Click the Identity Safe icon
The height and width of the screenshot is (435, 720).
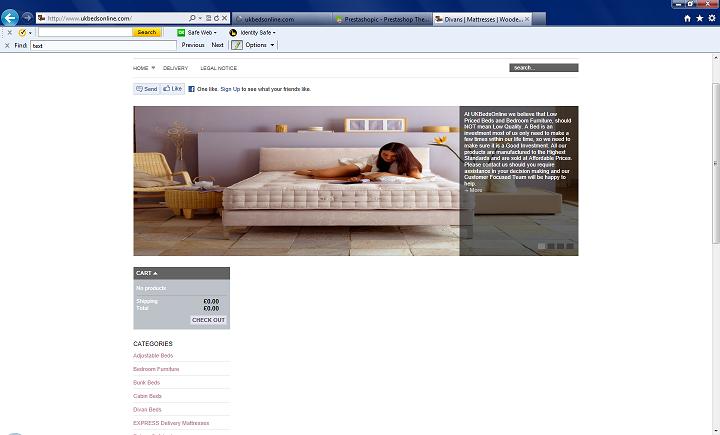[233, 33]
